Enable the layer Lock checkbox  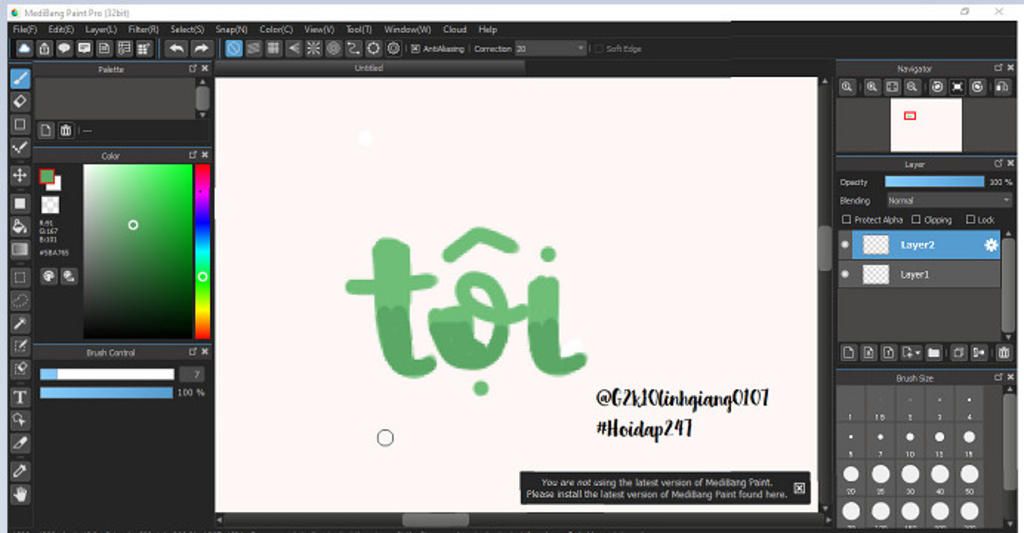(x=970, y=219)
